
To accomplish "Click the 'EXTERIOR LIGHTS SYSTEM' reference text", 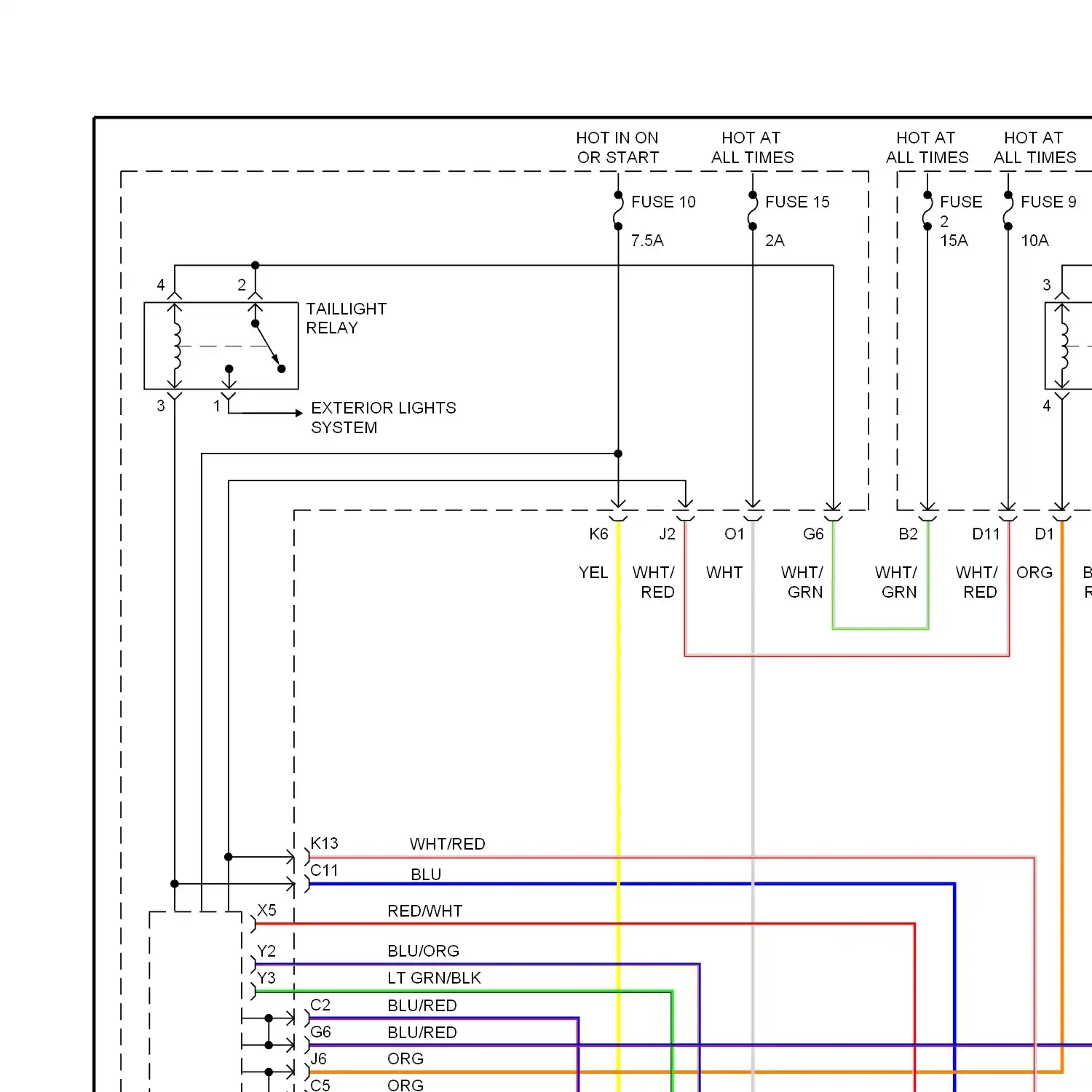I will pyautogui.click(x=384, y=417).
